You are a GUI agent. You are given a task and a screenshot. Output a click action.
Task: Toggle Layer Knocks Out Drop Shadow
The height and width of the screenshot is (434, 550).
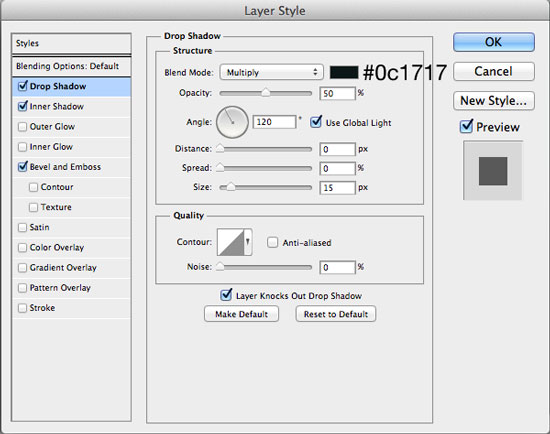click(x=226, y=295)
